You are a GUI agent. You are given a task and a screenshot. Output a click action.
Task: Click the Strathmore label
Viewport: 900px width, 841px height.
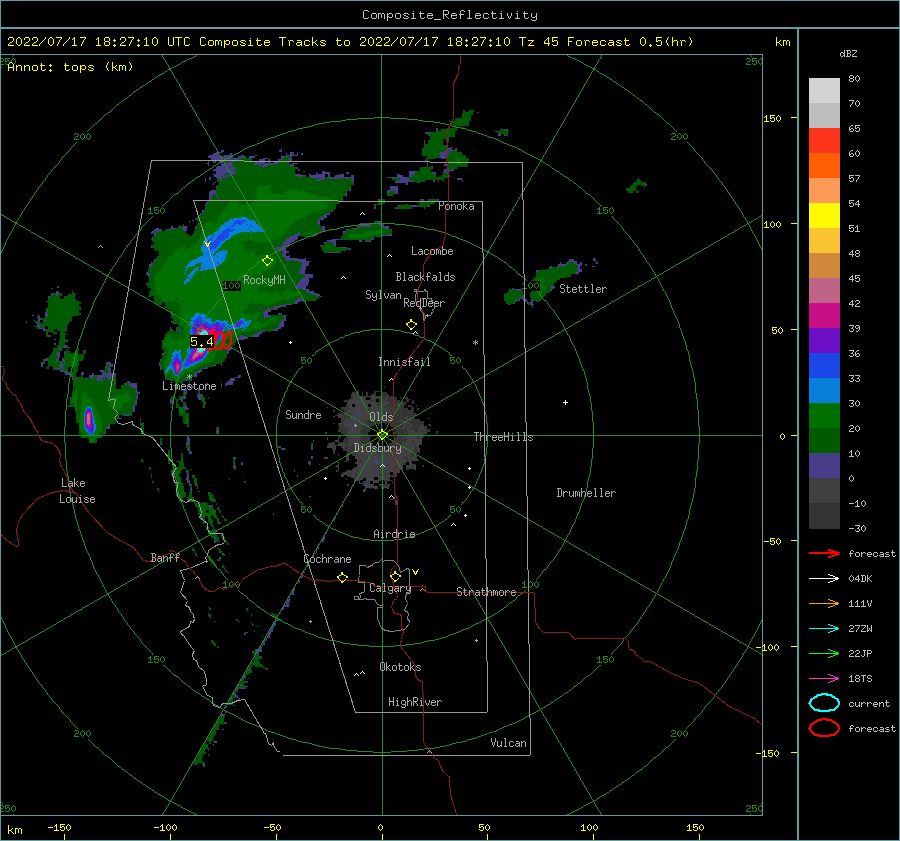click(486, 592)
